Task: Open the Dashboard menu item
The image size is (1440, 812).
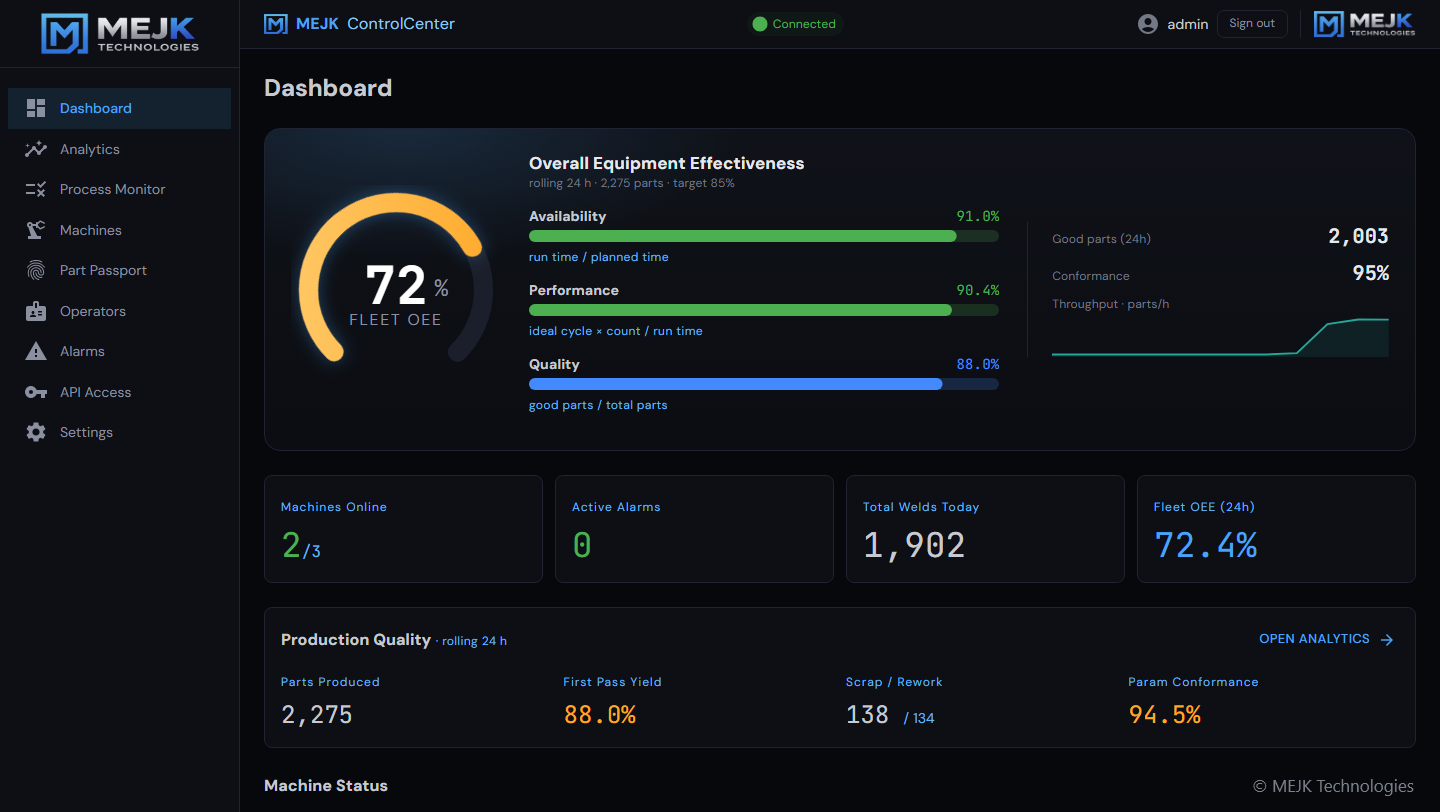Action: click(x=119, y=108)
